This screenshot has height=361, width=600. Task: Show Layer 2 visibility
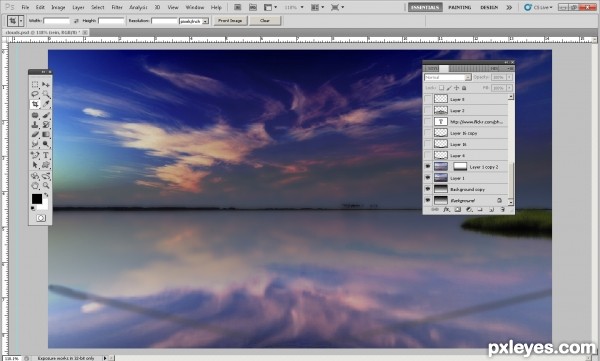(428, 110)
